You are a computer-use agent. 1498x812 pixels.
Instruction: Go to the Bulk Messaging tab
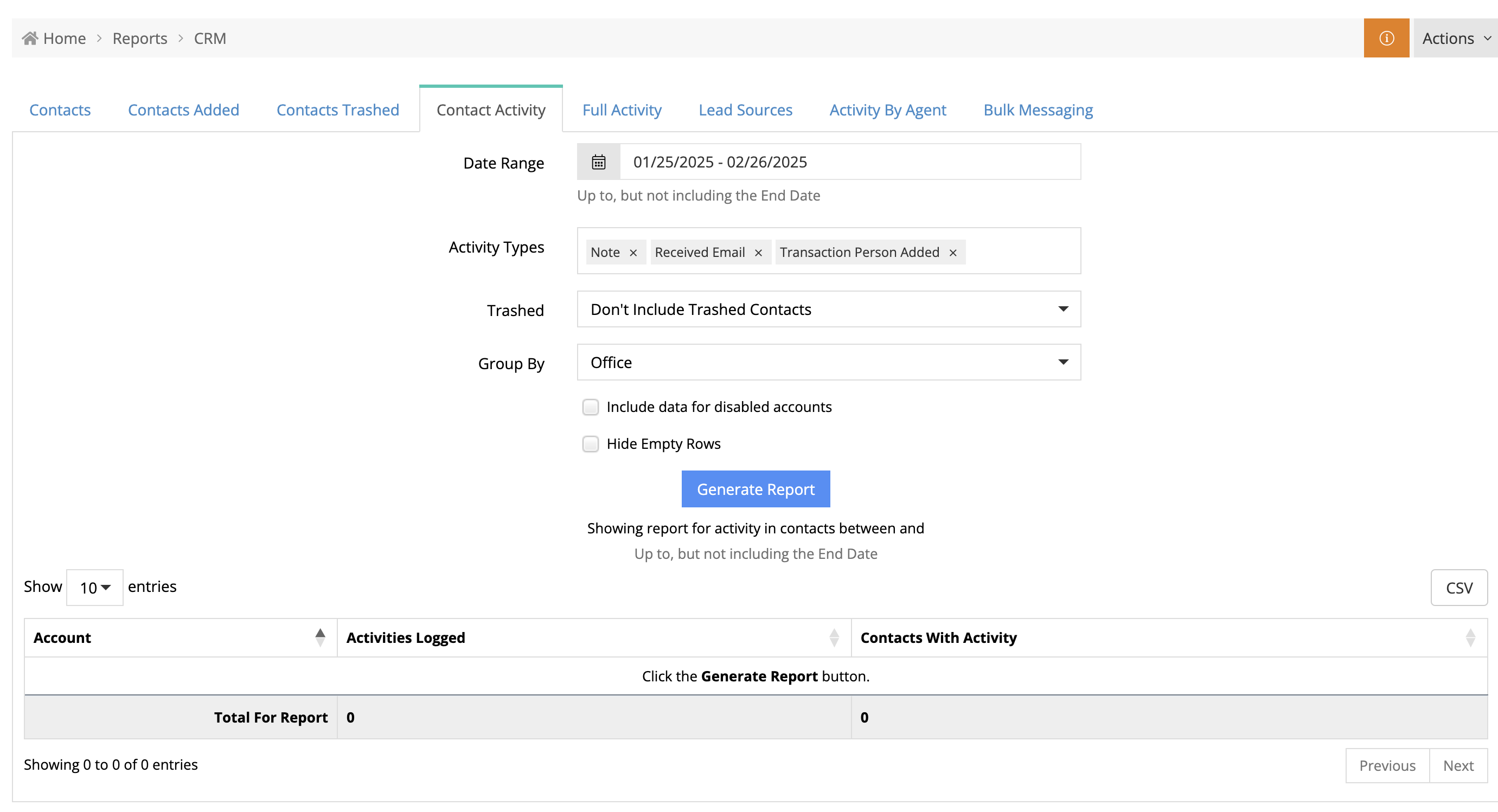(1038, 110)
